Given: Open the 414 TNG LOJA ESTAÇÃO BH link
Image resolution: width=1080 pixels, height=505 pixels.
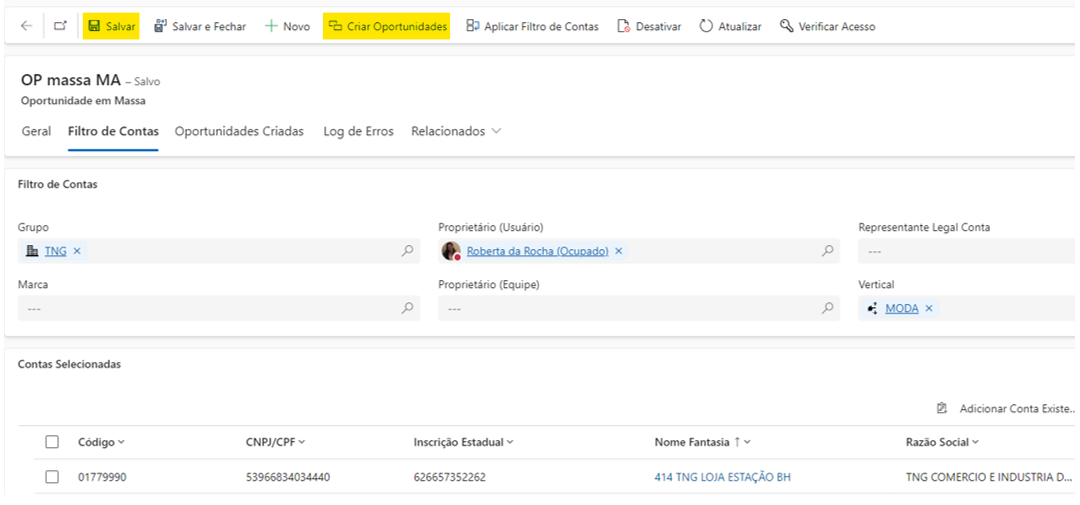Looking at the screenshot, I should coord(722,477).
